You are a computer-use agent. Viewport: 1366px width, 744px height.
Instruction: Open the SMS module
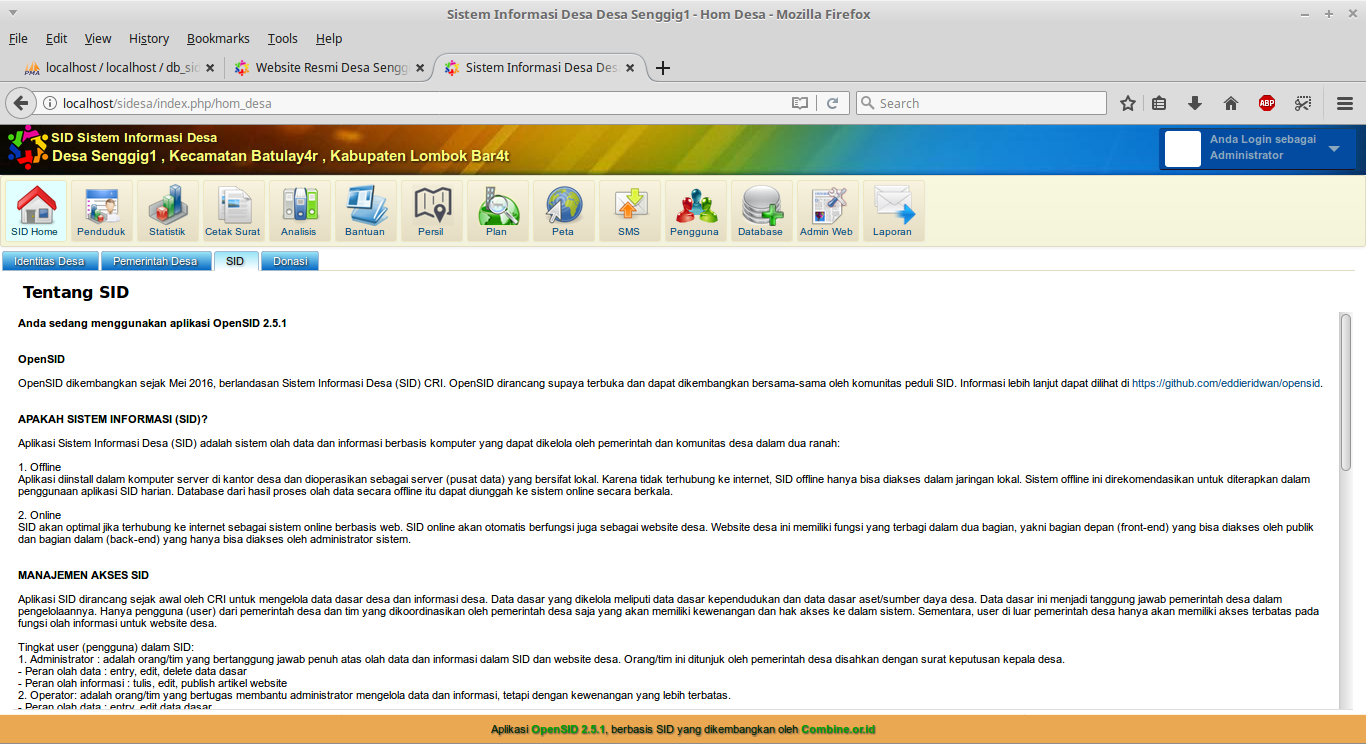tap(629, 211)
